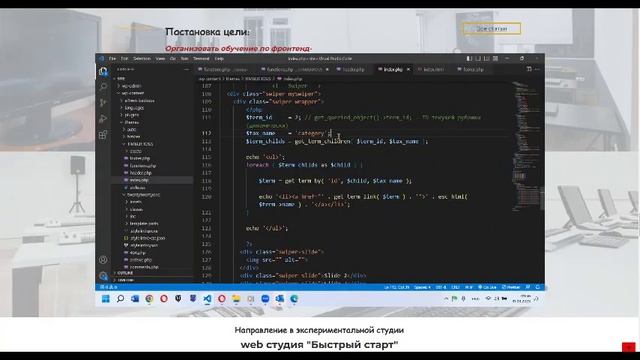This screenshot has width=640, height=360.
Task: Open the Explorer panel ellipsis menu
Action: coord(187,70)
